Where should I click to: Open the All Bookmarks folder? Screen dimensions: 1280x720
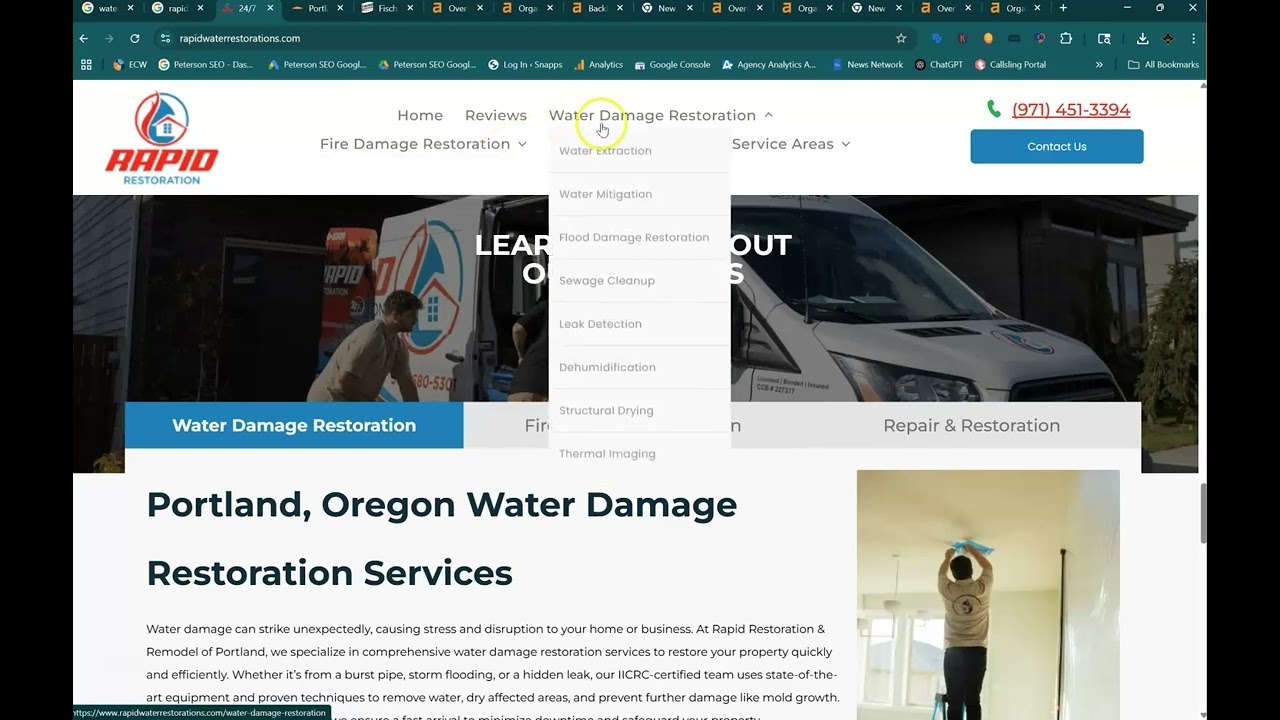tap(1163, 64)
